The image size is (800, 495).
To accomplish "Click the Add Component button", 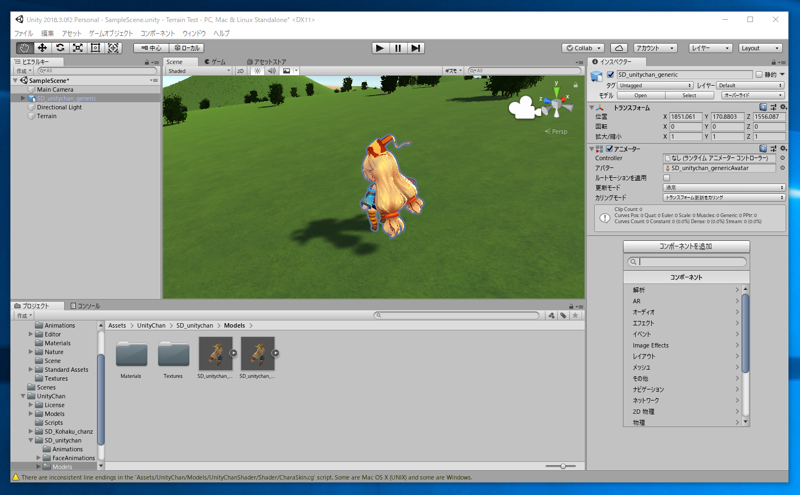I will pos(686,246).
